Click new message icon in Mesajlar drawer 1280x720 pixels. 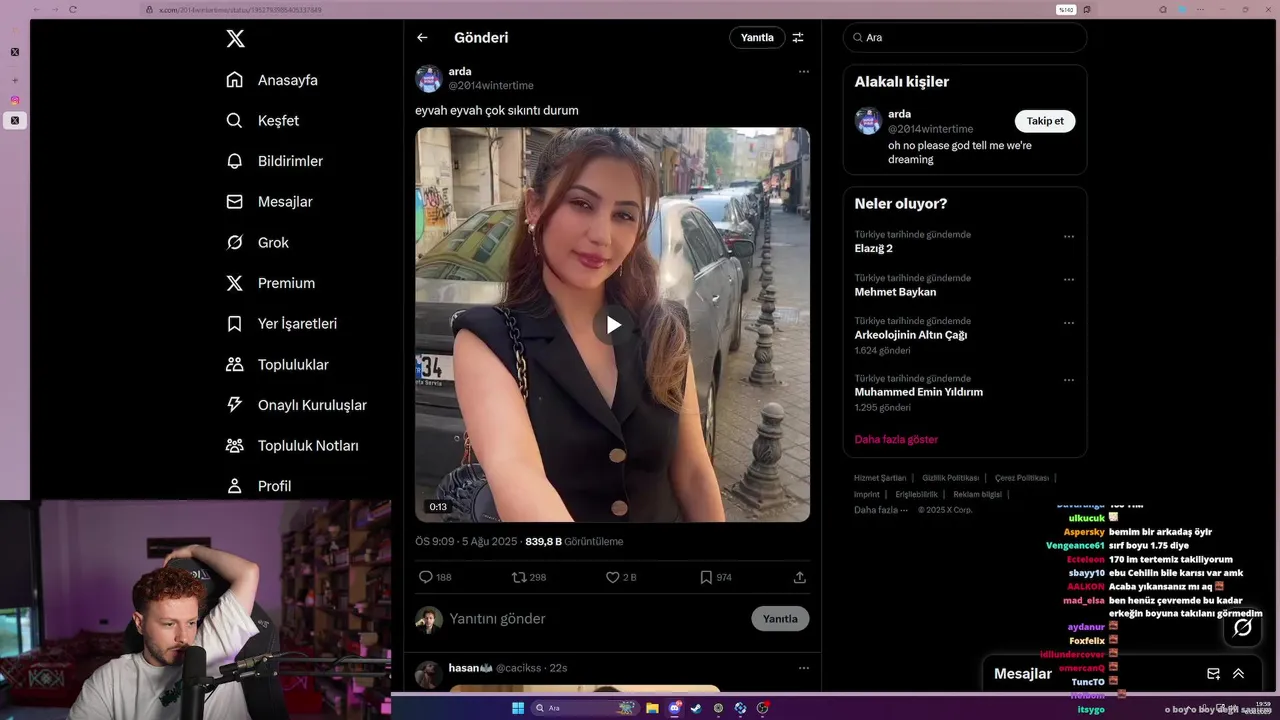pyautogui.click(x=1213, y=674)
